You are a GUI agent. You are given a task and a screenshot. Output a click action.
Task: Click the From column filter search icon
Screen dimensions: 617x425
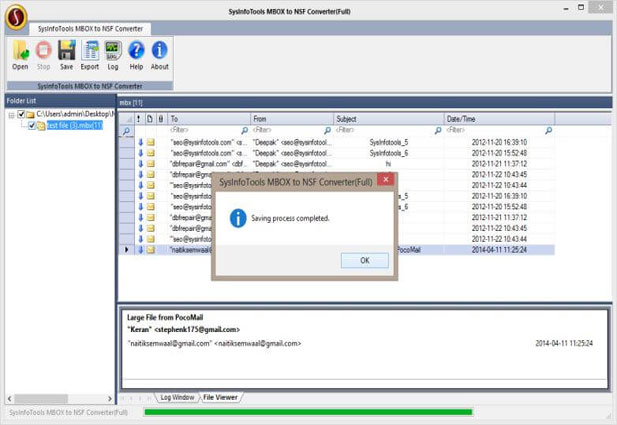[327, 130]
